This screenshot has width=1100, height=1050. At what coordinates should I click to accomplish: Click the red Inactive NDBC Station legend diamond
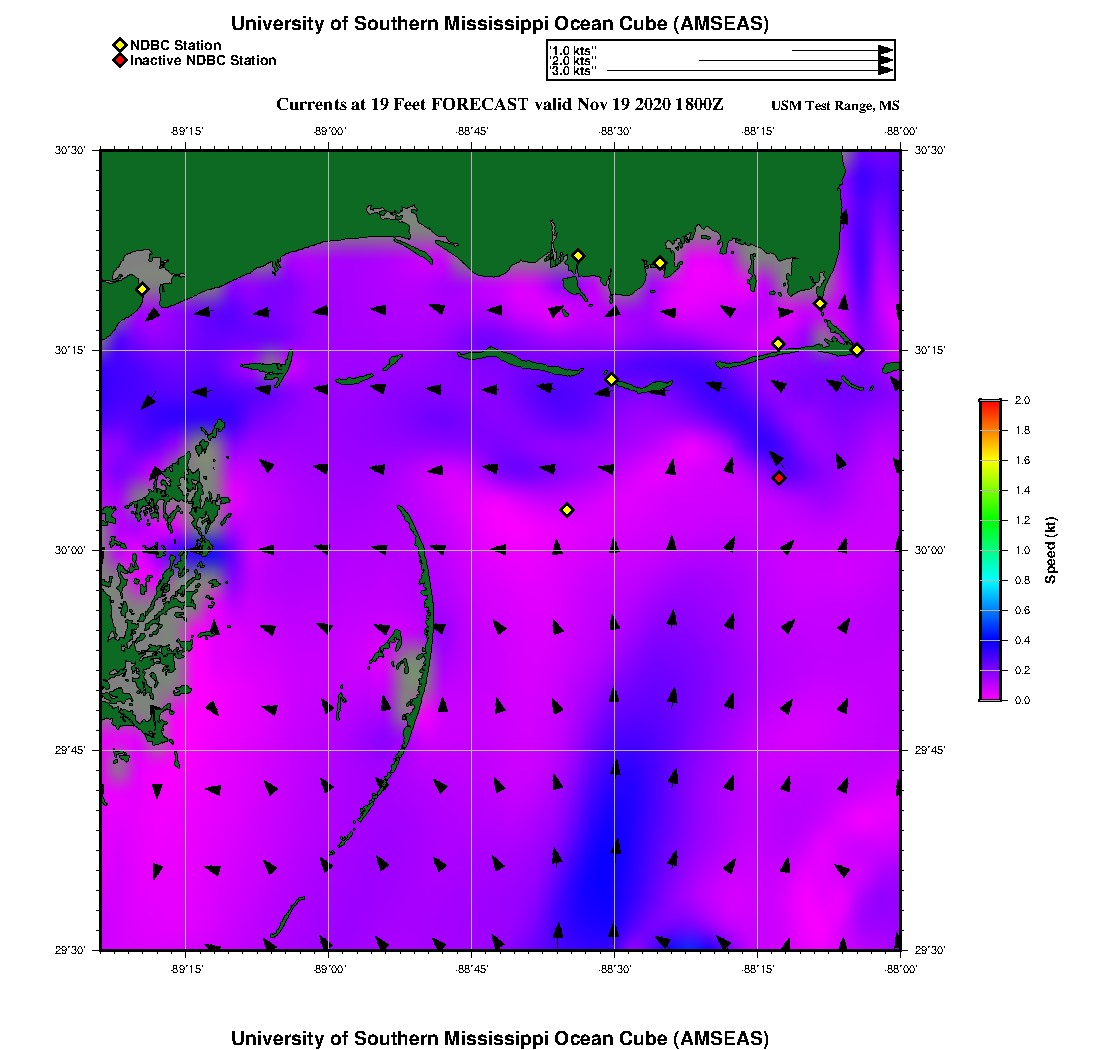tap(119, 61)
